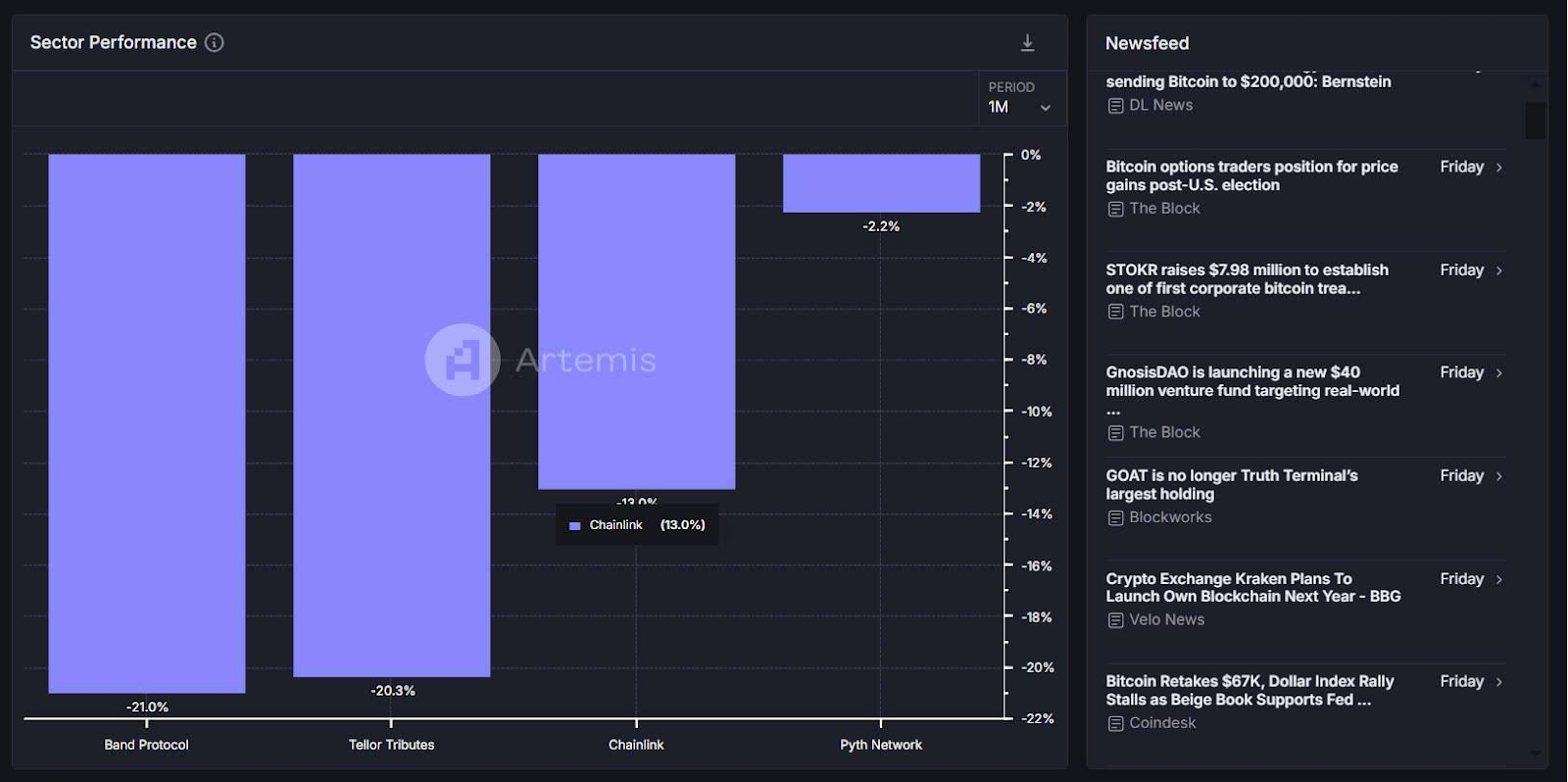Screen dimensions: 1568x782
Task: Click the Sector Performance title
Action: tap(113, 42)
